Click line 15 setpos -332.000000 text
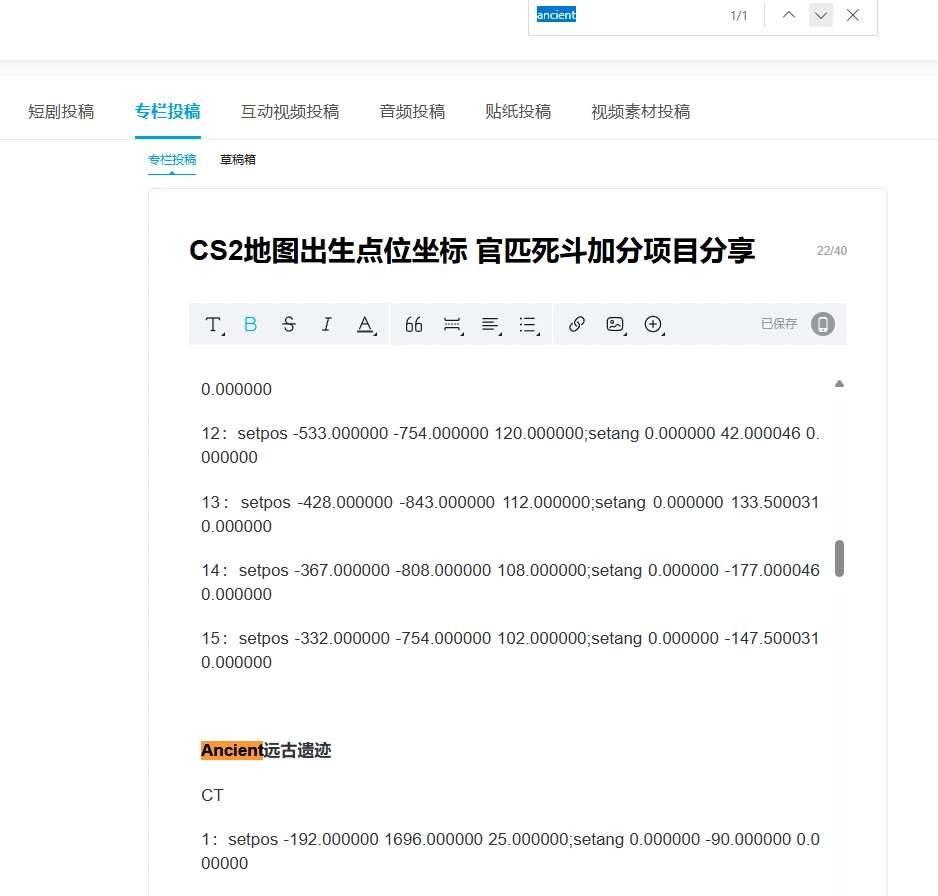Screen dimensions: 938x896 pyautogui.click(x=510, y=650)
